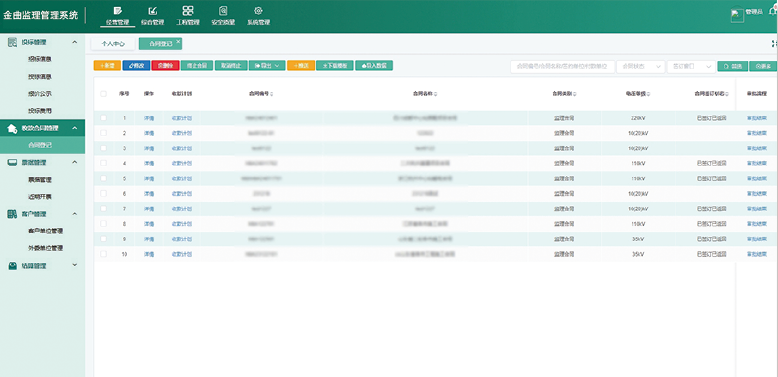The width and height of the screenshot is (778, 377).
Task: Open the 经营管理 module icon
Action: 118,11
